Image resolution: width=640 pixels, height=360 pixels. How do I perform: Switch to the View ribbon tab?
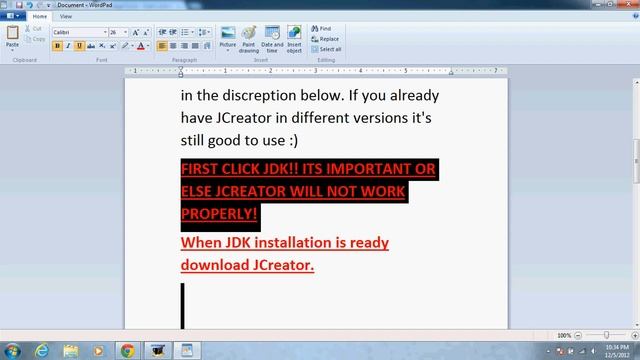(x=66, y=16)
